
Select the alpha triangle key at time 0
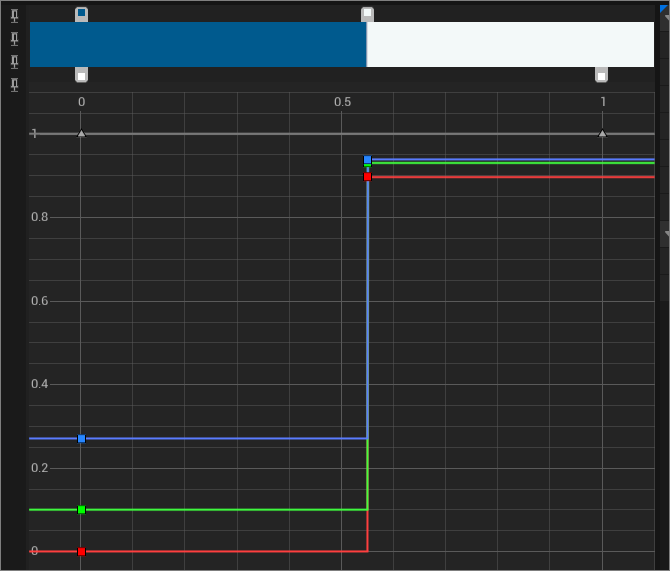click(82, 134)
